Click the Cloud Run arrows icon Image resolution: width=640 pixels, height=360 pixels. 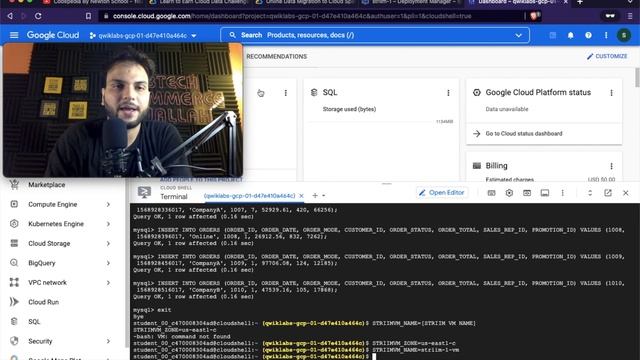pyautogui.click(x=14, y=302)
